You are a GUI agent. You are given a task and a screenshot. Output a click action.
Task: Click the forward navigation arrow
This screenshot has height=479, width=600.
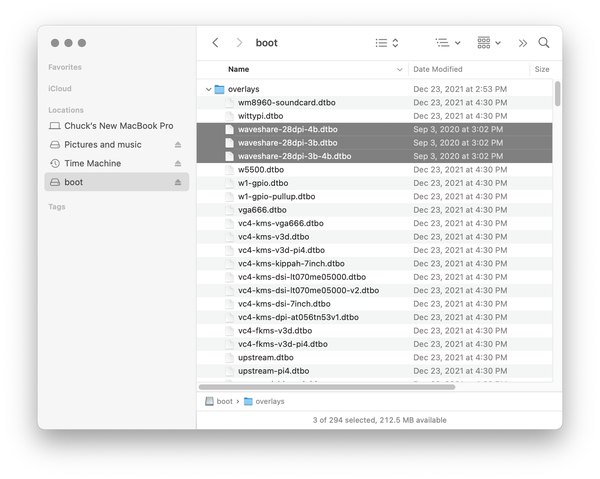(239, 42)
